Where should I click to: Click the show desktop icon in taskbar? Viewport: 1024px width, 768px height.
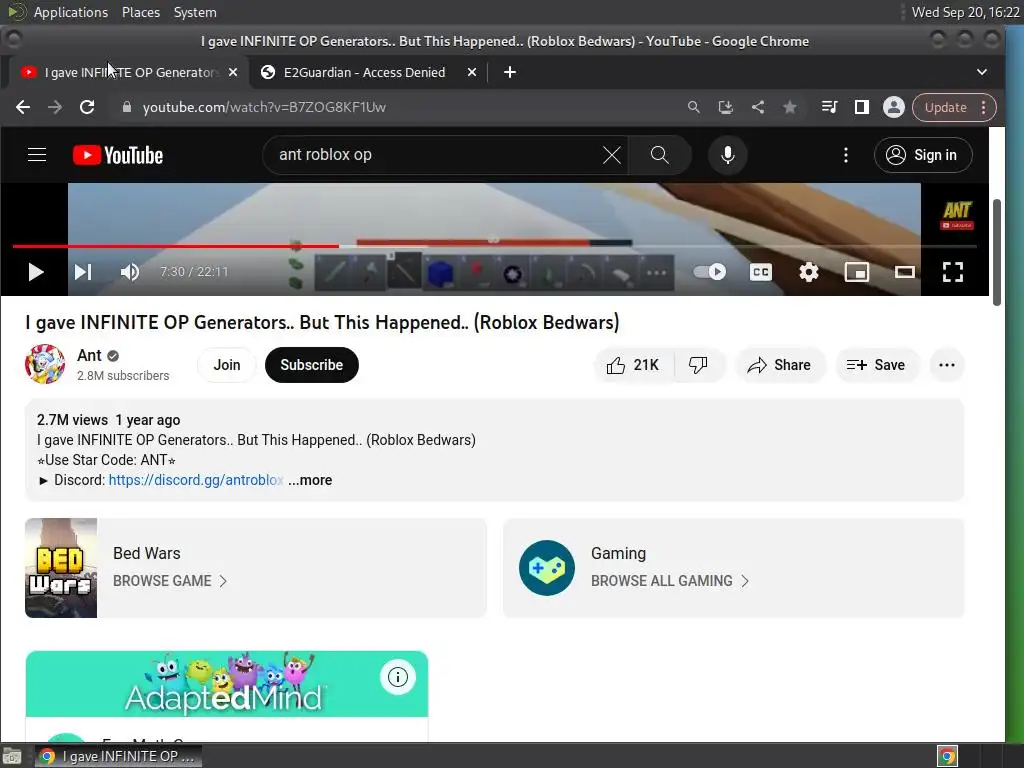[12, 756]
